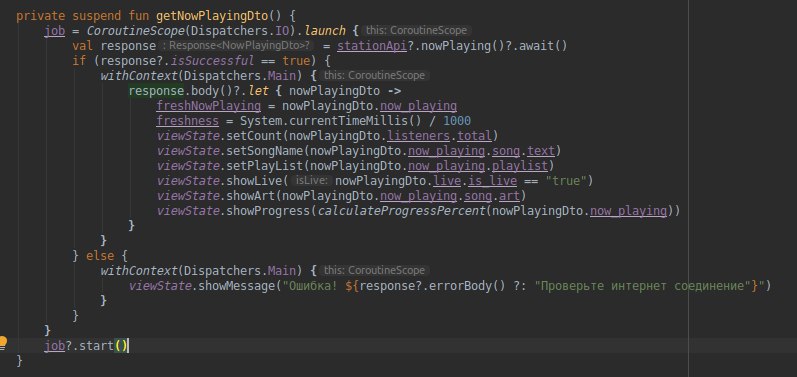797x377 pixels.
Task: Click setSongName method call
Action: tap(265, 151)
